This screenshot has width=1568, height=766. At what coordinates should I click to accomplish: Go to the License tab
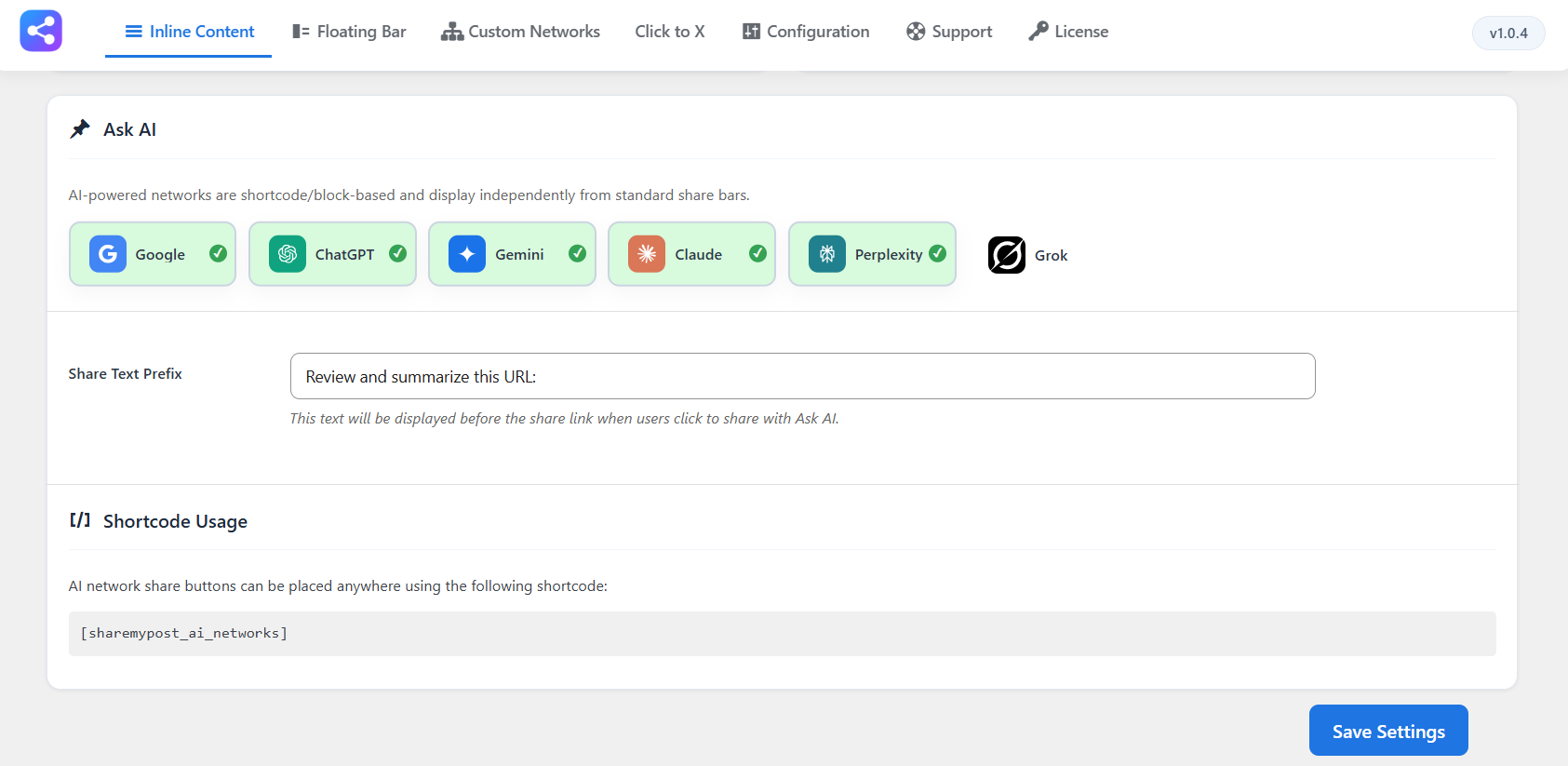pyautogui.click(x=1068, y=32)
